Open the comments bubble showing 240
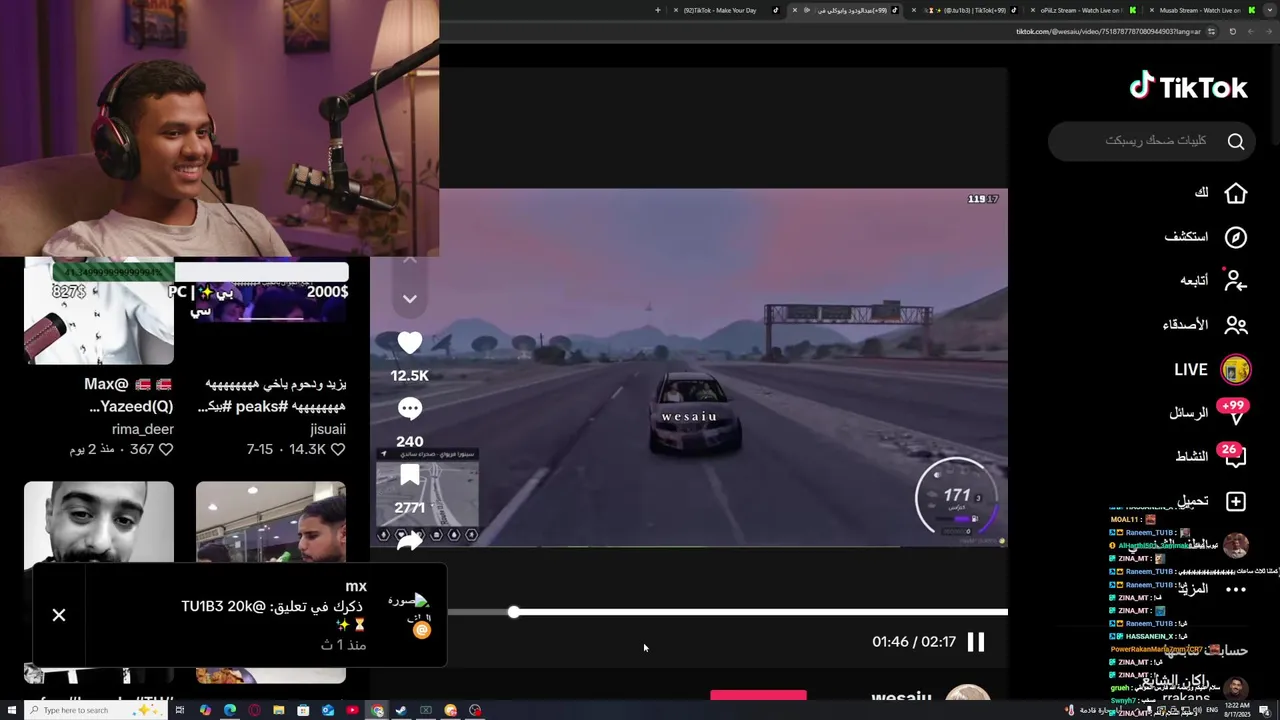Screen dimensions: 1280x720 [410, 408]
